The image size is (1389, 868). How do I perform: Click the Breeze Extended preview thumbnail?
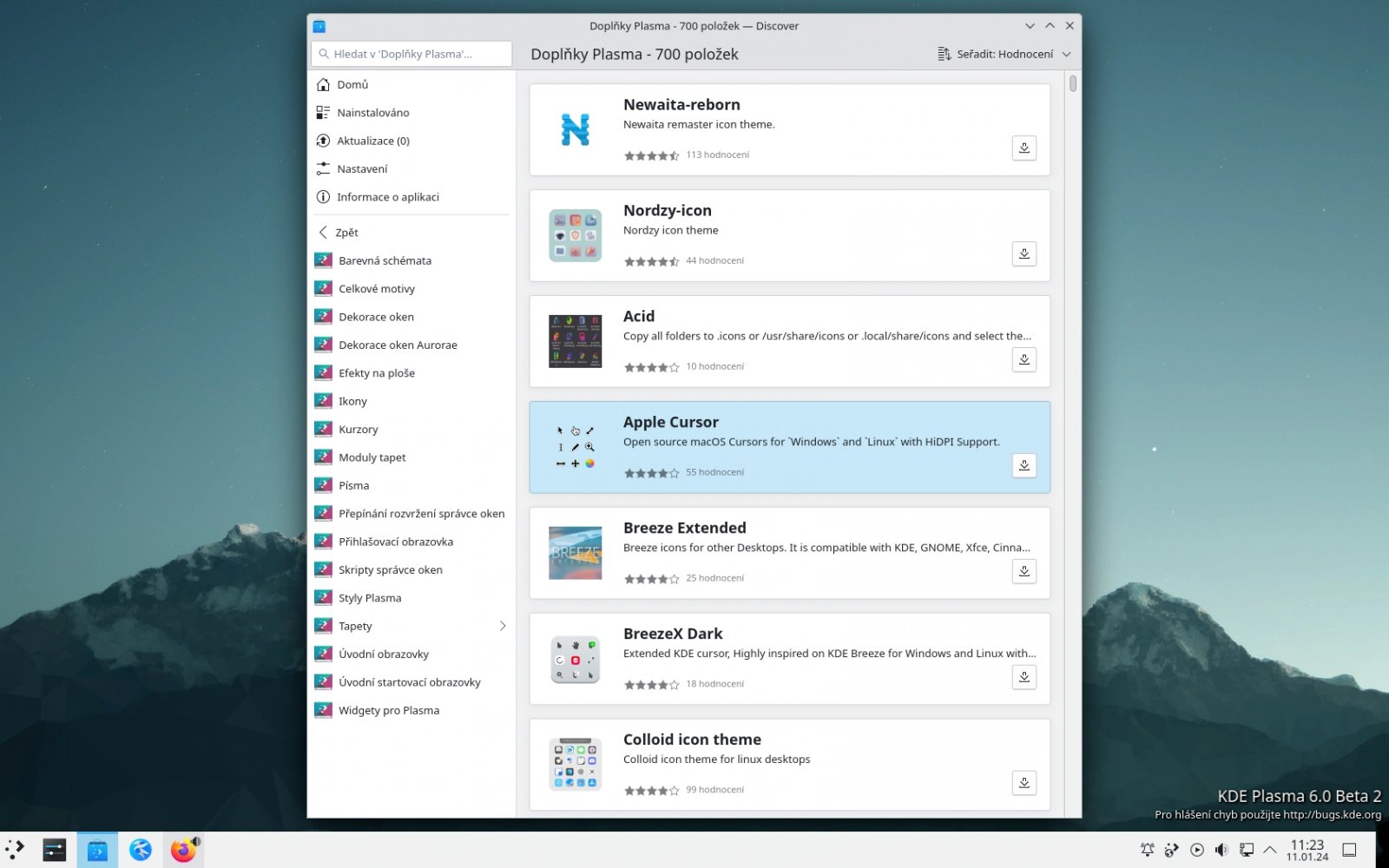[575, 553]
